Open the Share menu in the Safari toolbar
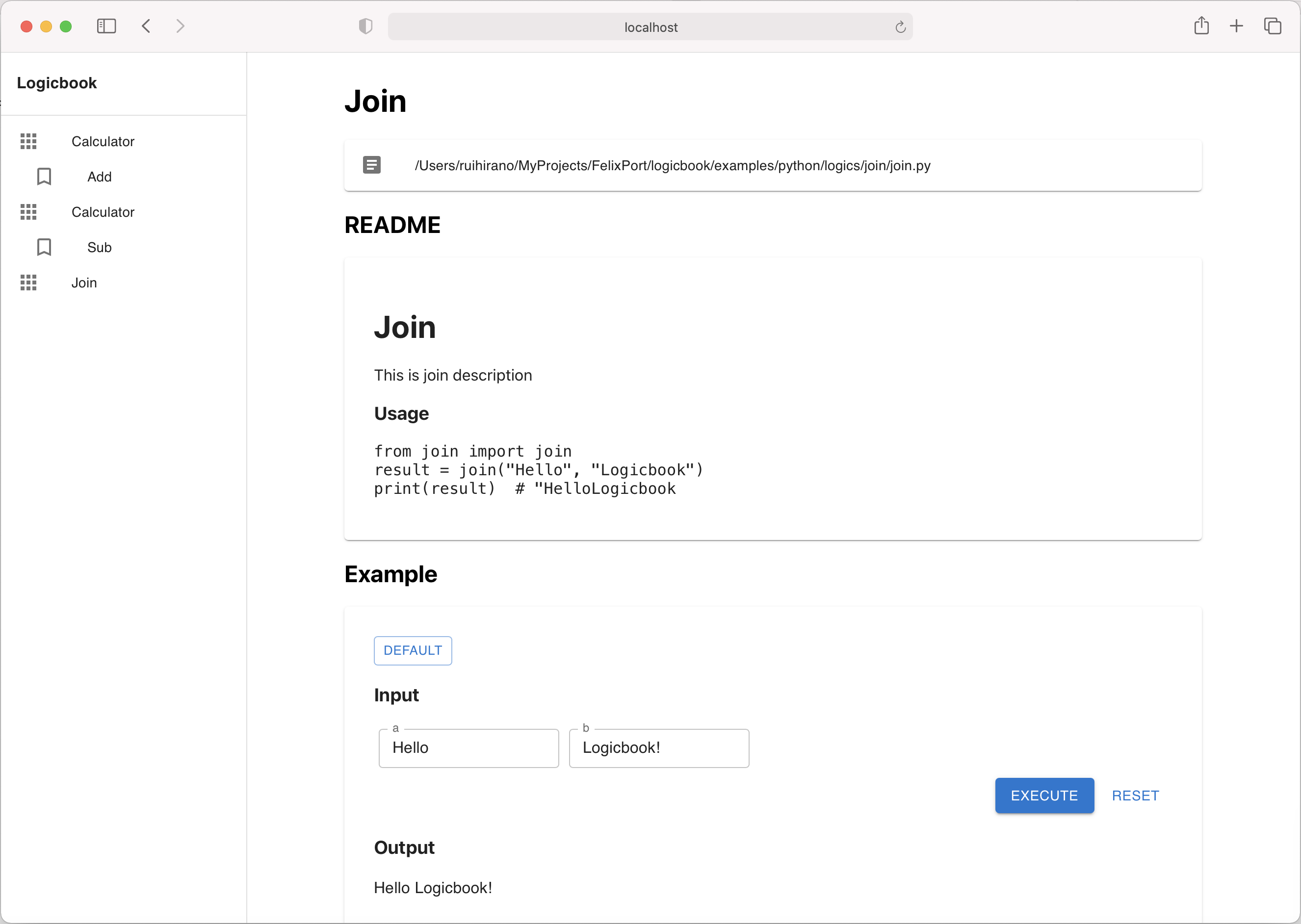1301x924 pixels. coord(1201,26)
